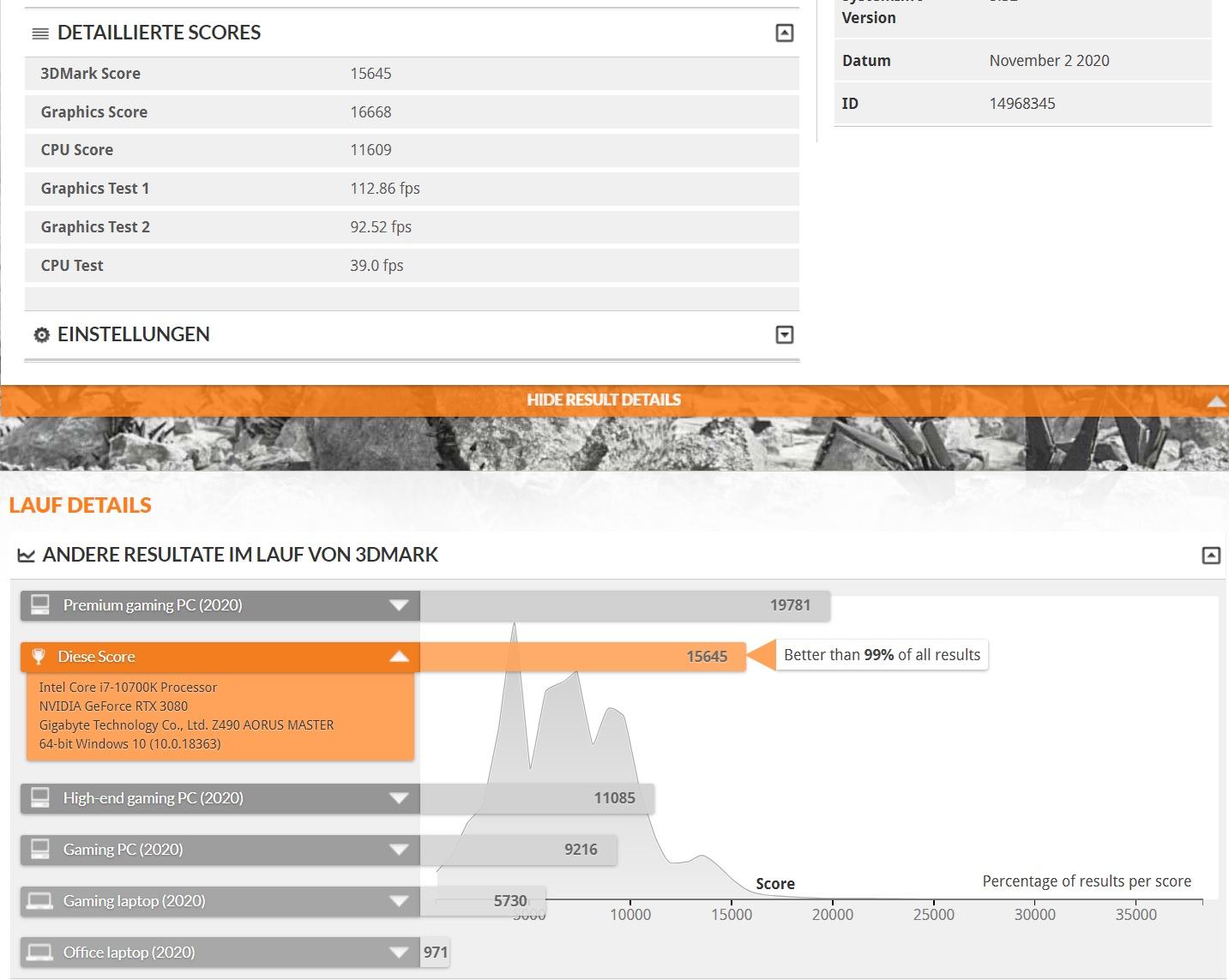Click the Premium gaming PC monitor icon

(39, 605)
